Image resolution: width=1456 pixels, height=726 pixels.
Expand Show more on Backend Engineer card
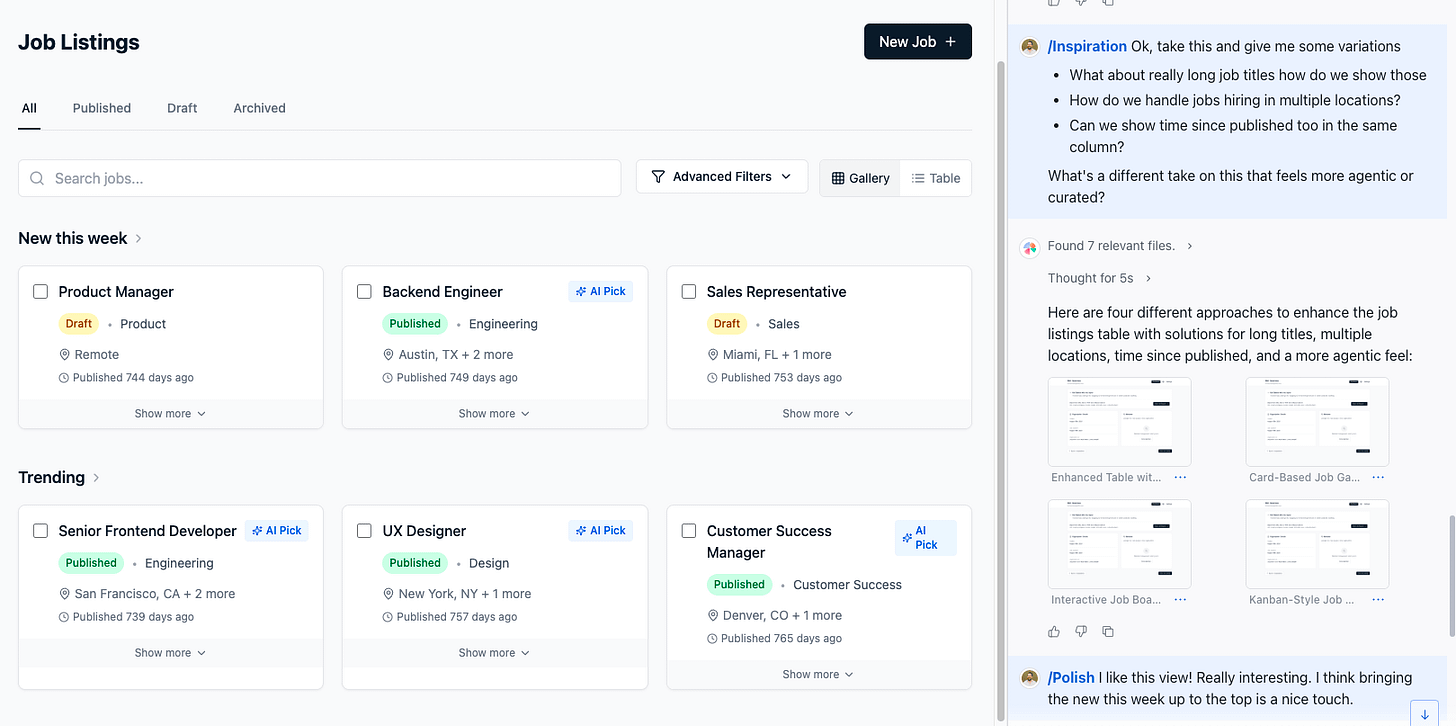pyautogui.click(x=494, y=413)
